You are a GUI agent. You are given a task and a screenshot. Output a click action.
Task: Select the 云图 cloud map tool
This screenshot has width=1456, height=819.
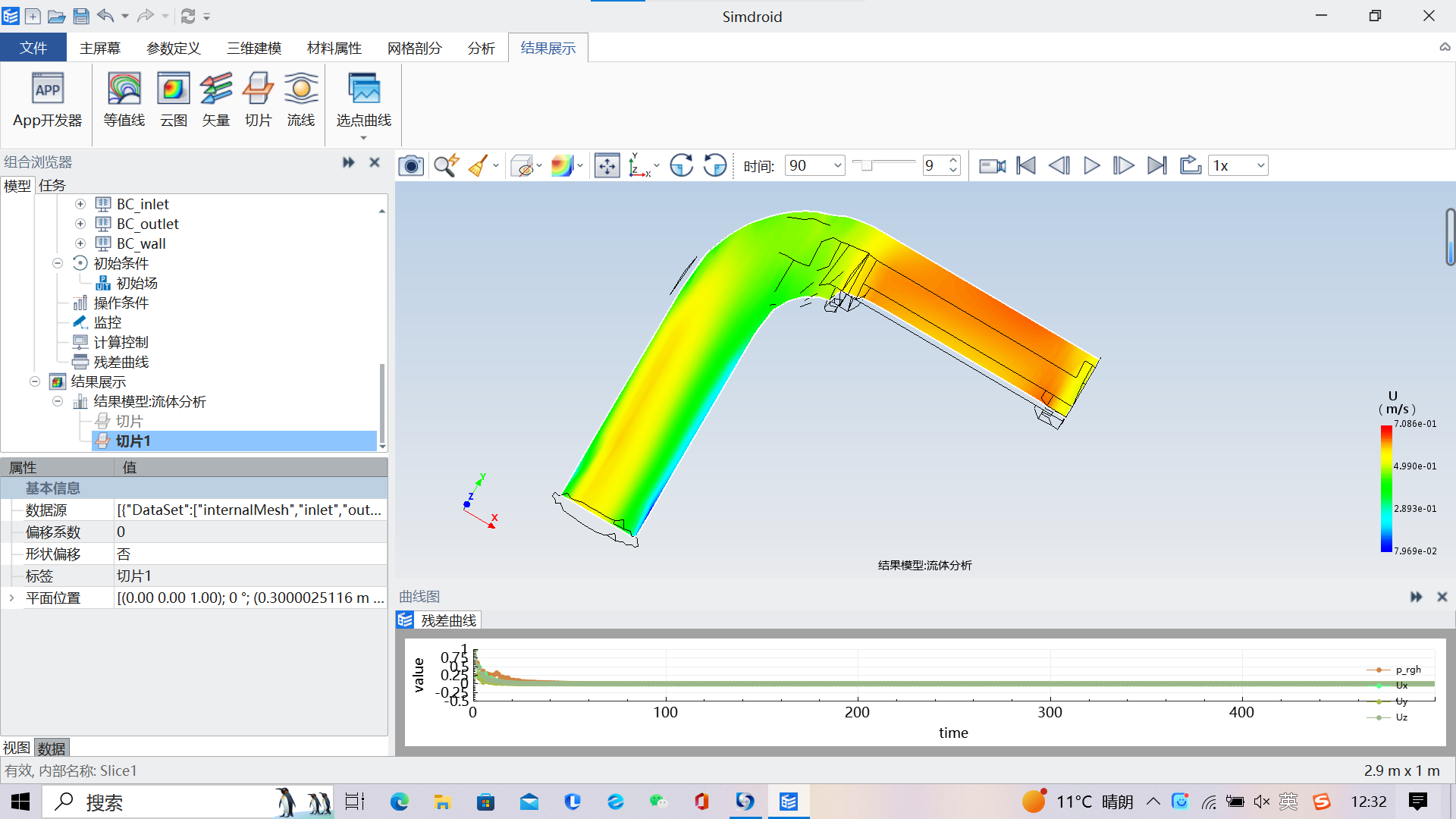[x=174, y=100]
